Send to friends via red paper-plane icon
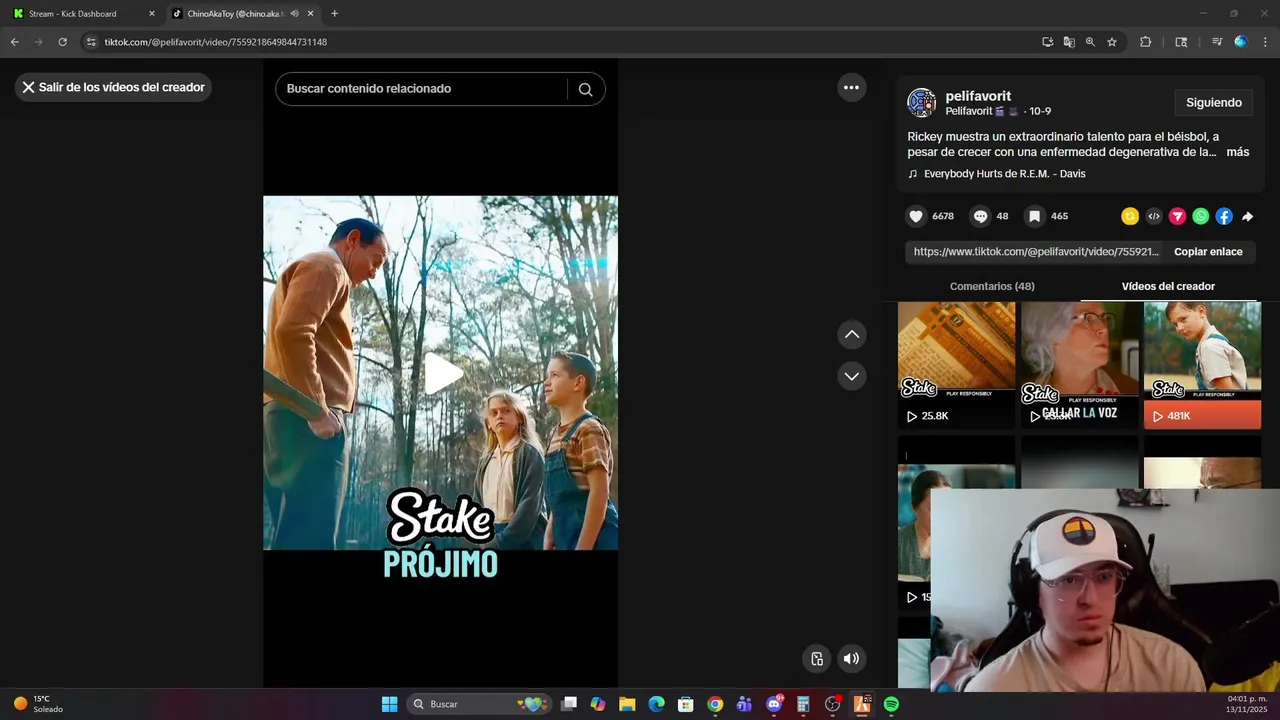1280x720 pixels. 1177,216
